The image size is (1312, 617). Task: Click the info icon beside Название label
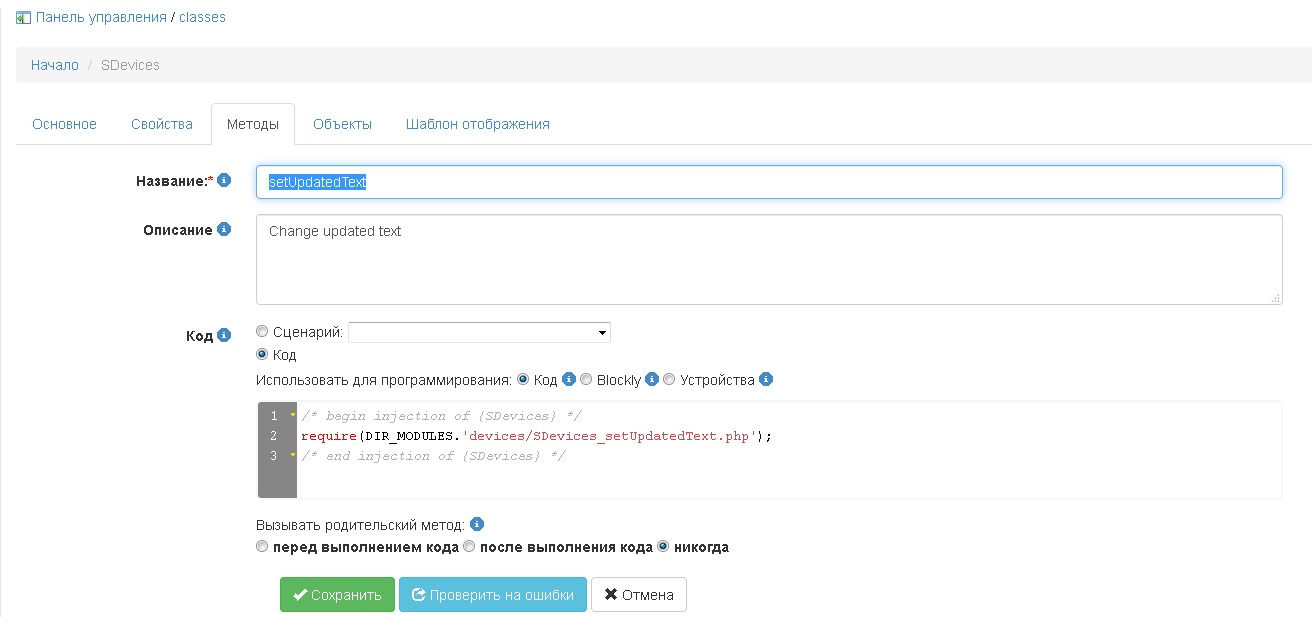pos(224,181)
